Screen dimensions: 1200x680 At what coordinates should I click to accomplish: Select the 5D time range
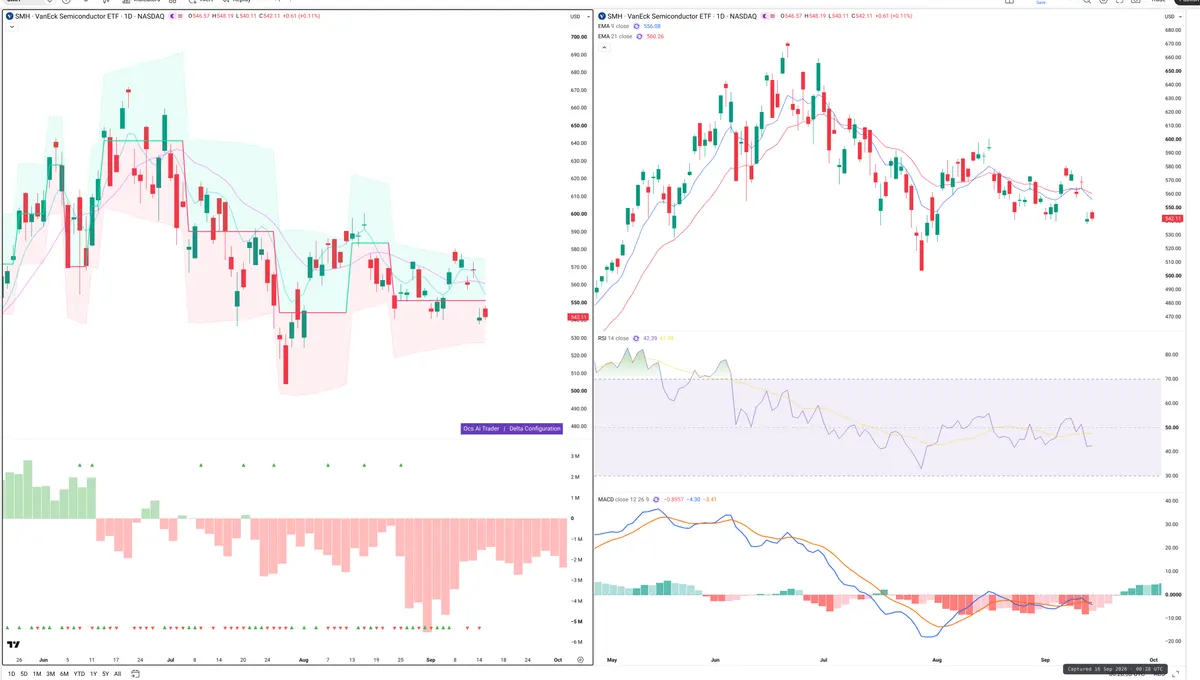[x=24, y=674]
